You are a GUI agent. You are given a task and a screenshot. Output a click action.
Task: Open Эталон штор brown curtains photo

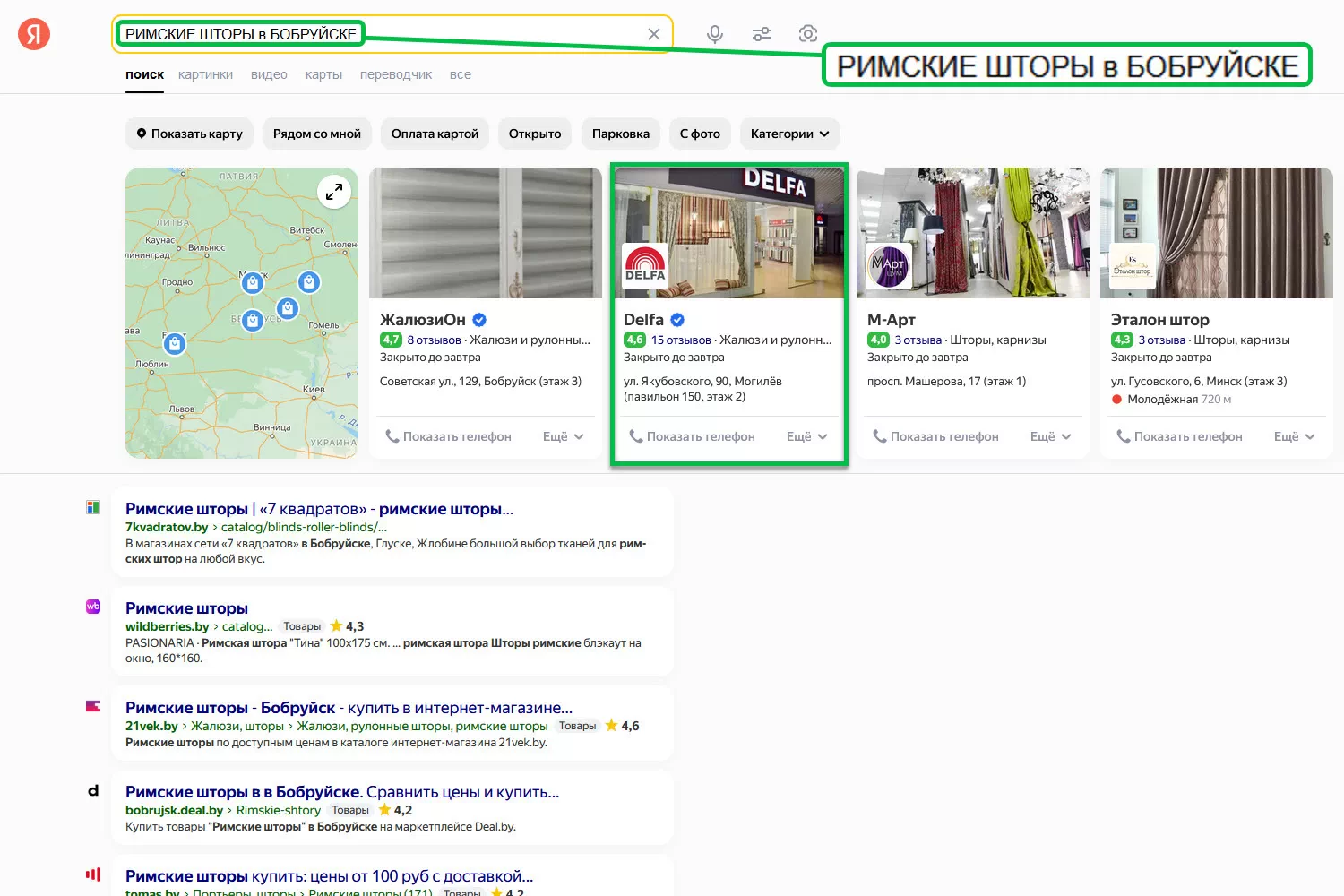tap(1217, 233)
